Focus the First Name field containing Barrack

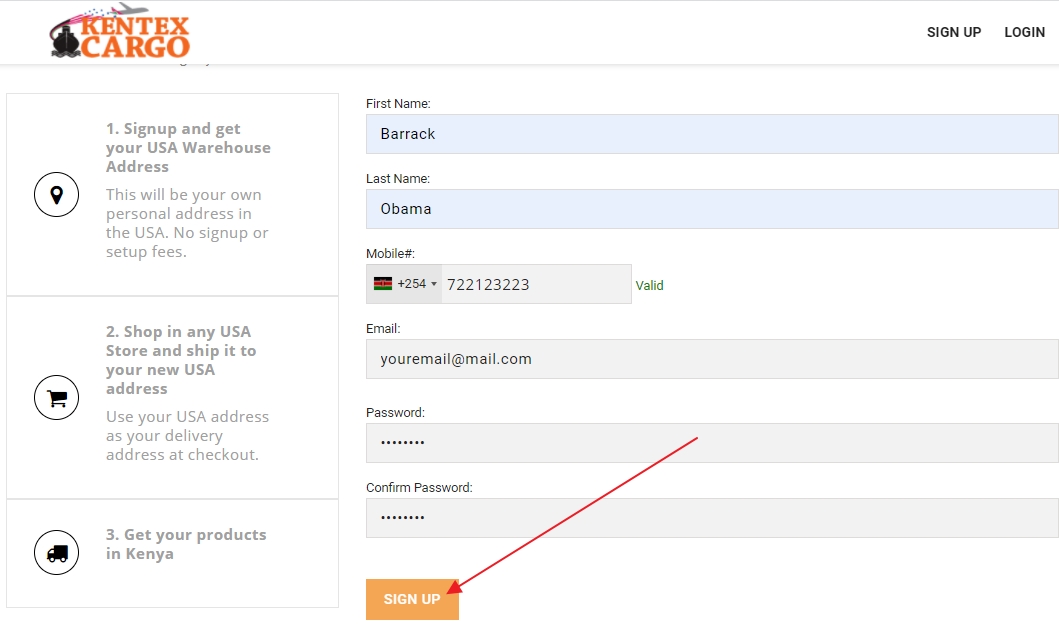(711, 134)
